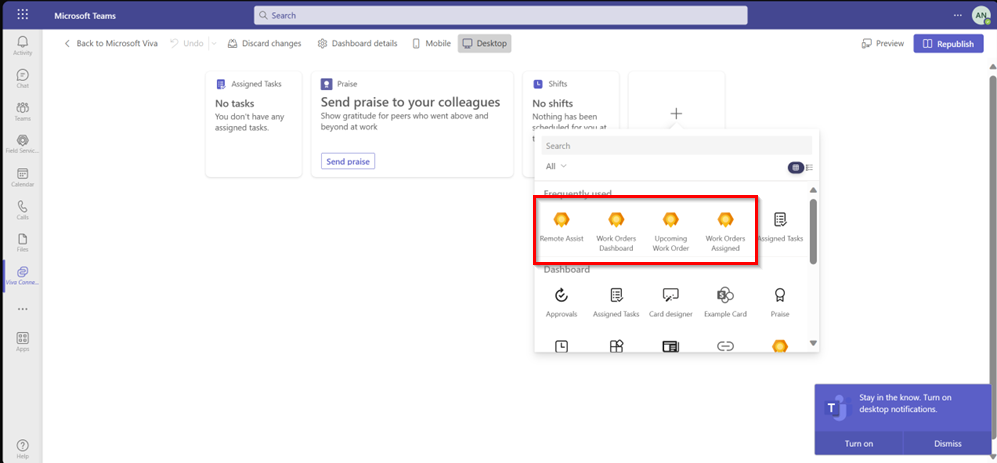
Task: Open Dashboard details
Action: click(x=357, y=43)
